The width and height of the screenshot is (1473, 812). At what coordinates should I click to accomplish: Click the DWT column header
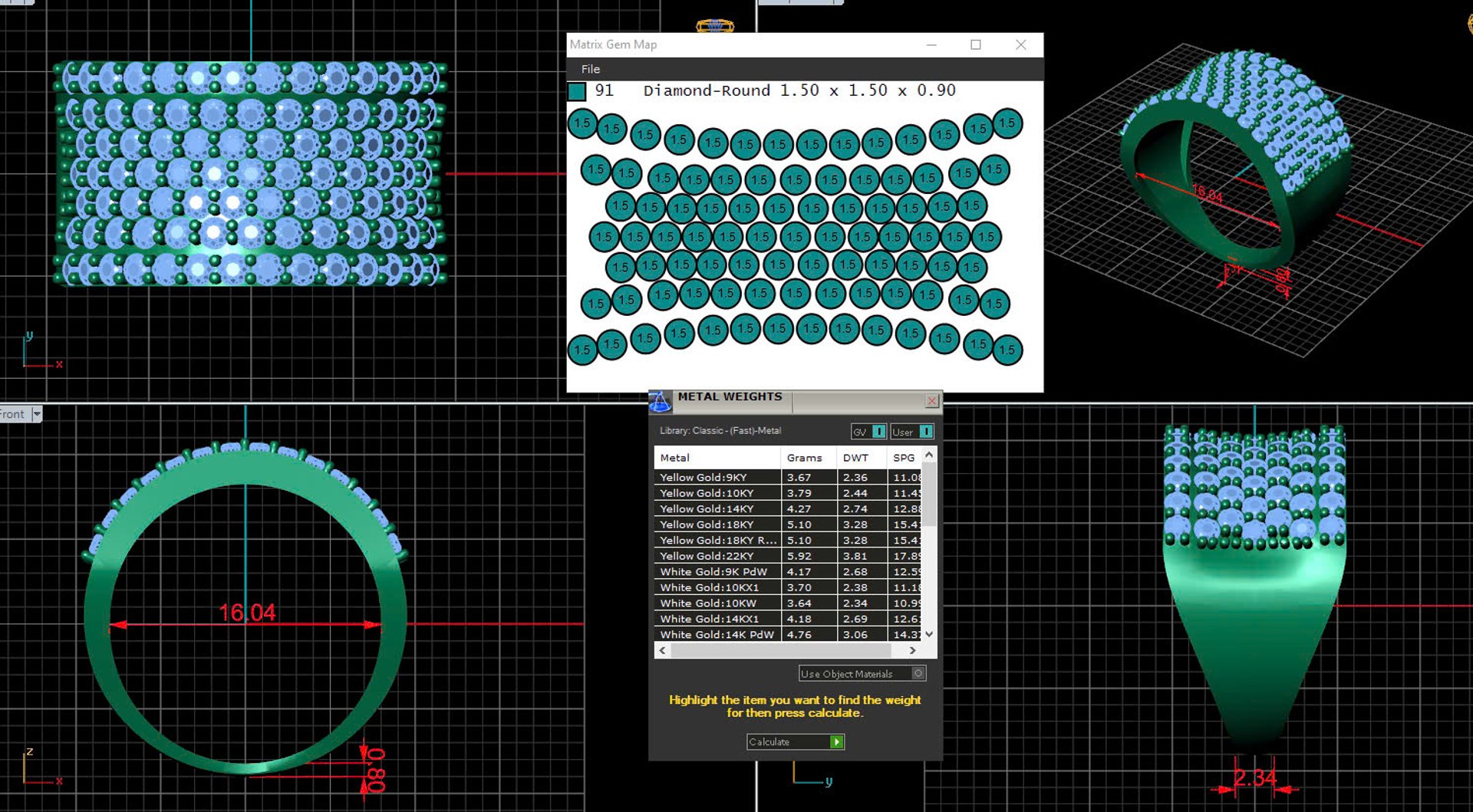click(862, 458)
